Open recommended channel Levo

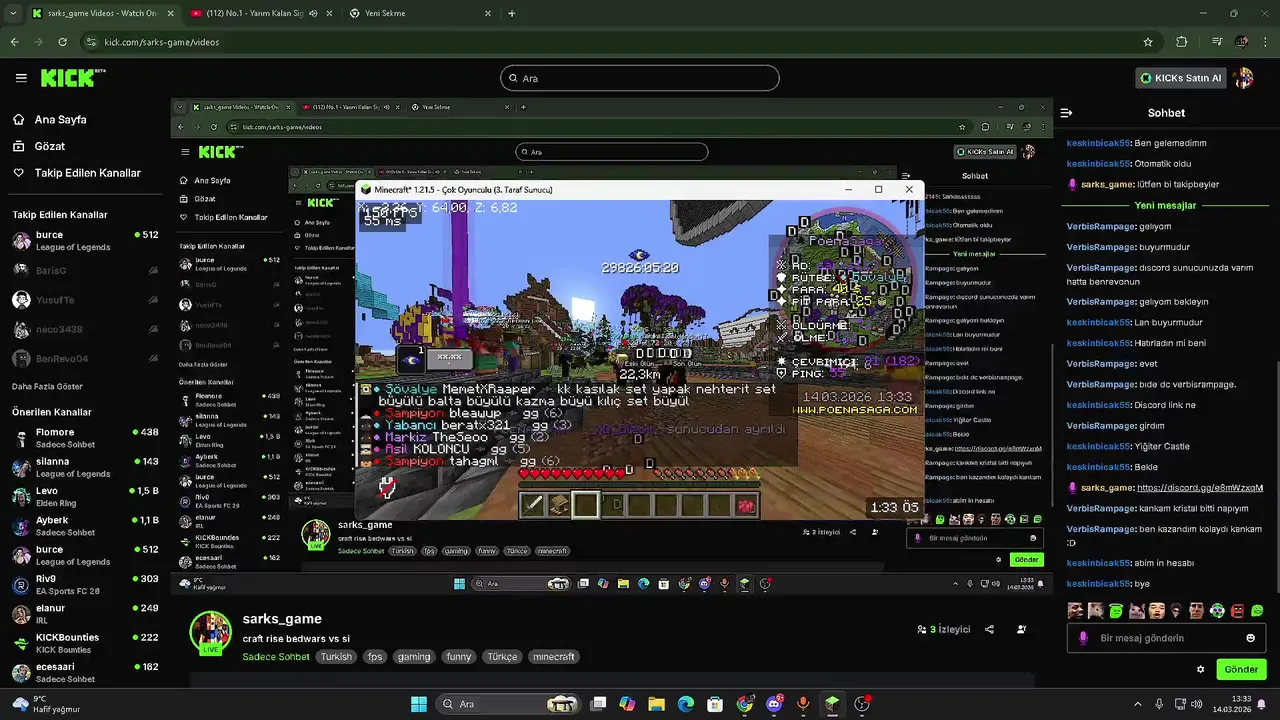(85, 497)
